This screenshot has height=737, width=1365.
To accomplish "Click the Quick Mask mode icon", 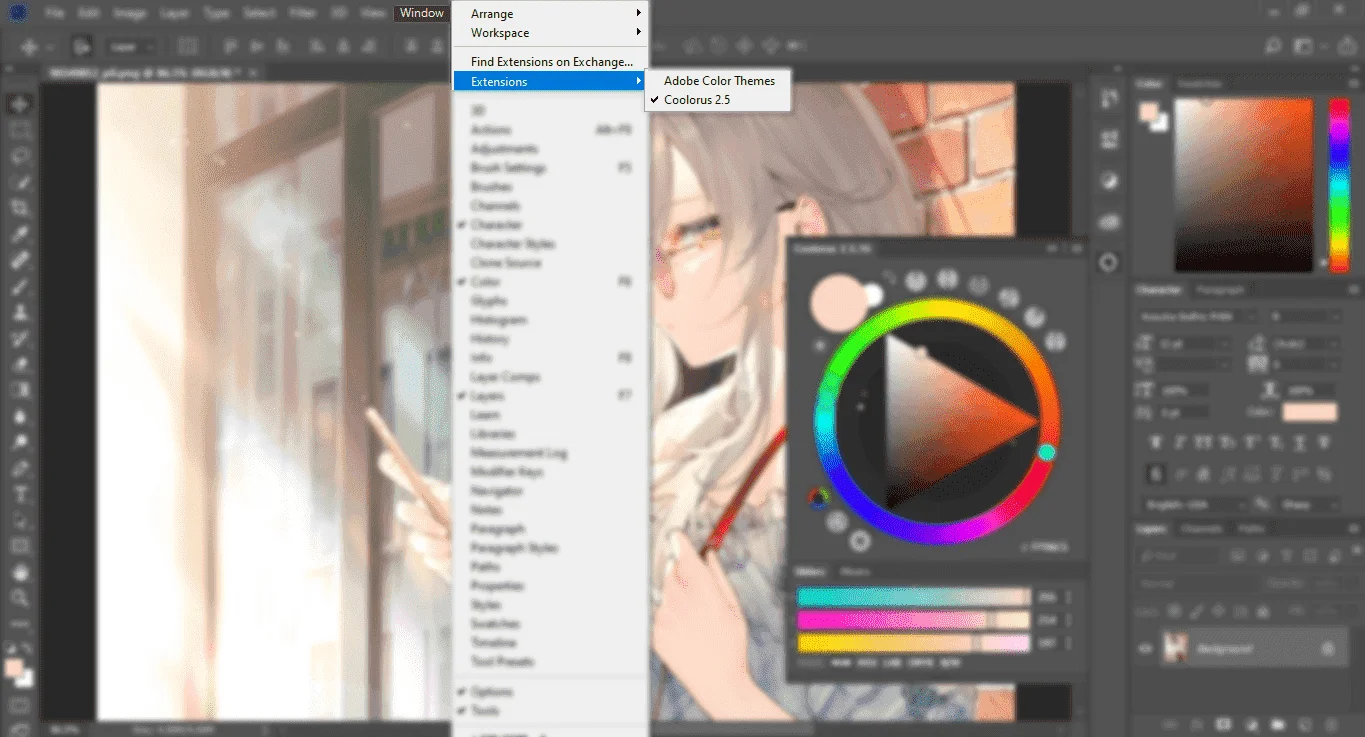I will 20,706.
